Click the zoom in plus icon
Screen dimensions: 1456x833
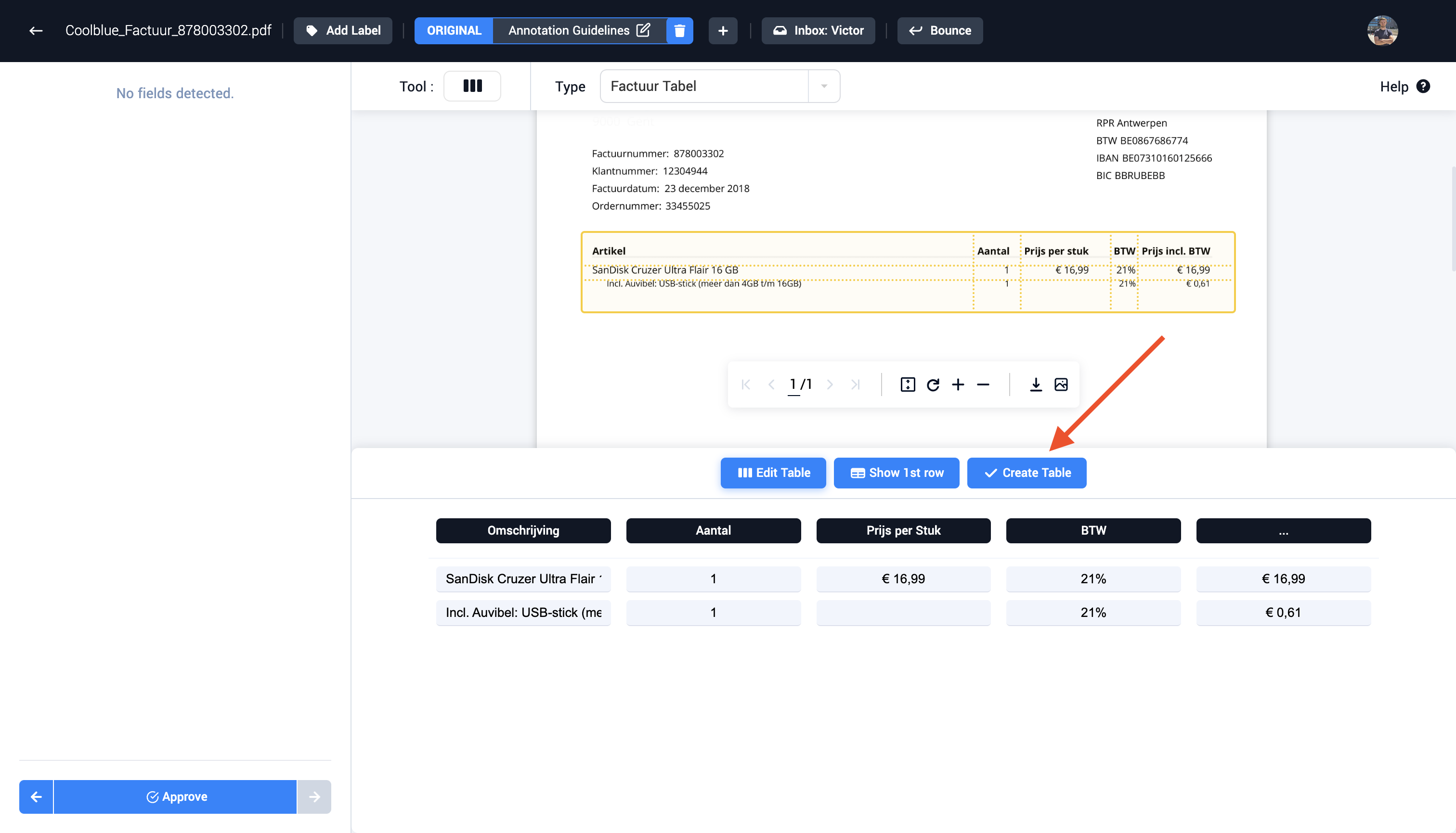click(x=958, y=384)
